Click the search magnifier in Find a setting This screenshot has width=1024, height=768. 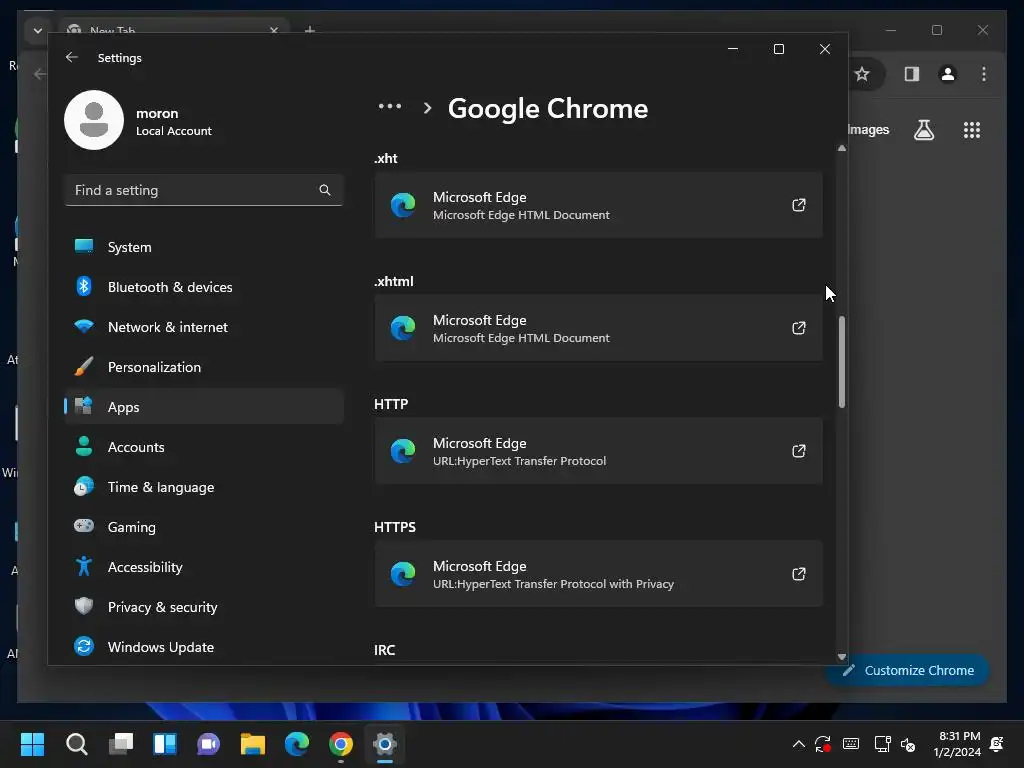(x=325, y=190)
